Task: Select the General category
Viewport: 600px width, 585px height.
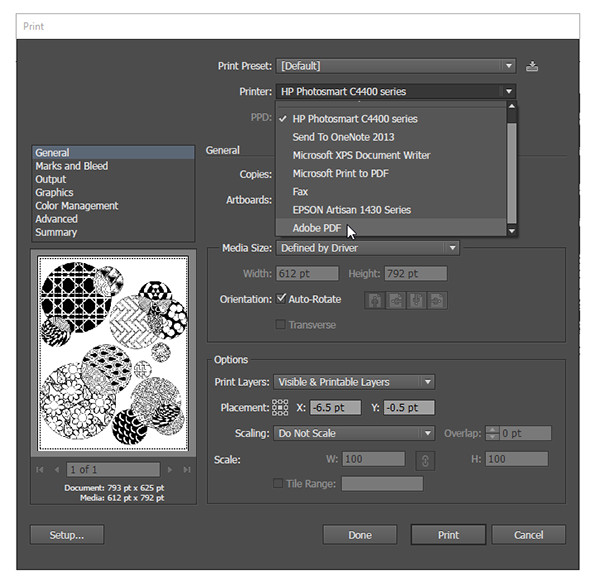Action: (113, 153)
